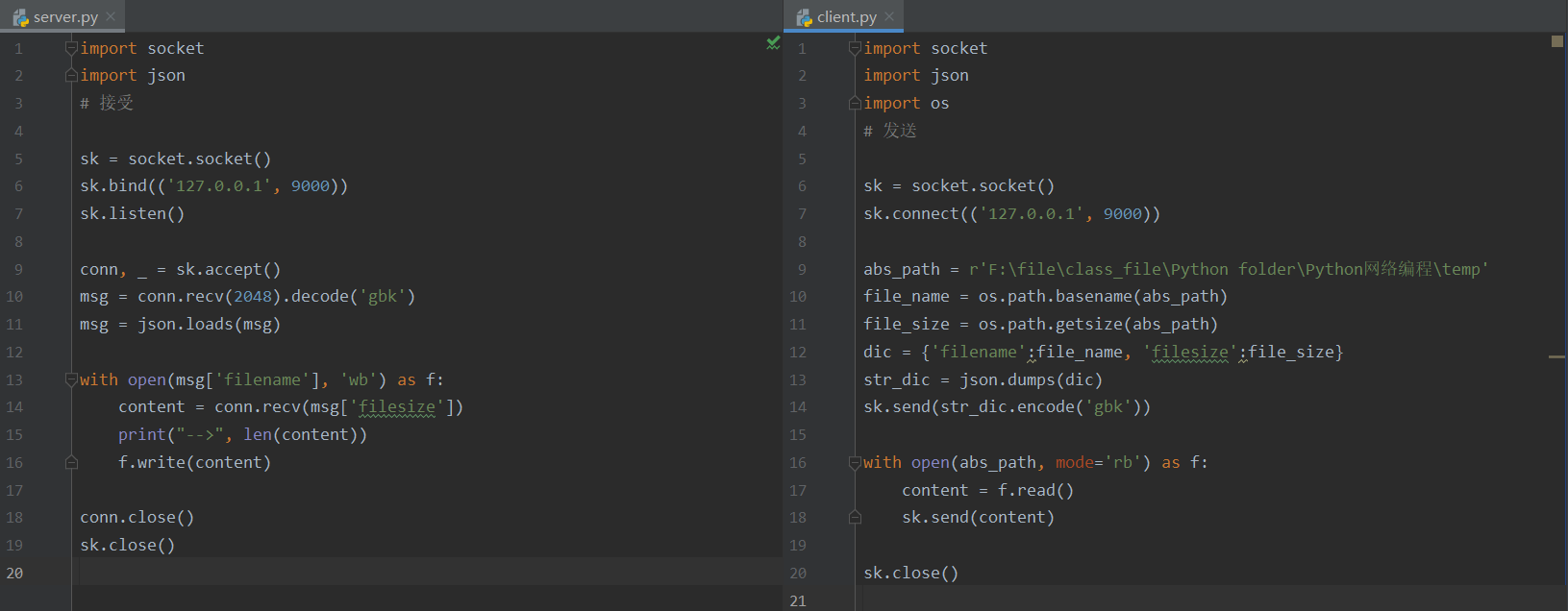Click the with open(msg['filename'], 'wb') line
1568x611 pixels.
[262, 379]
